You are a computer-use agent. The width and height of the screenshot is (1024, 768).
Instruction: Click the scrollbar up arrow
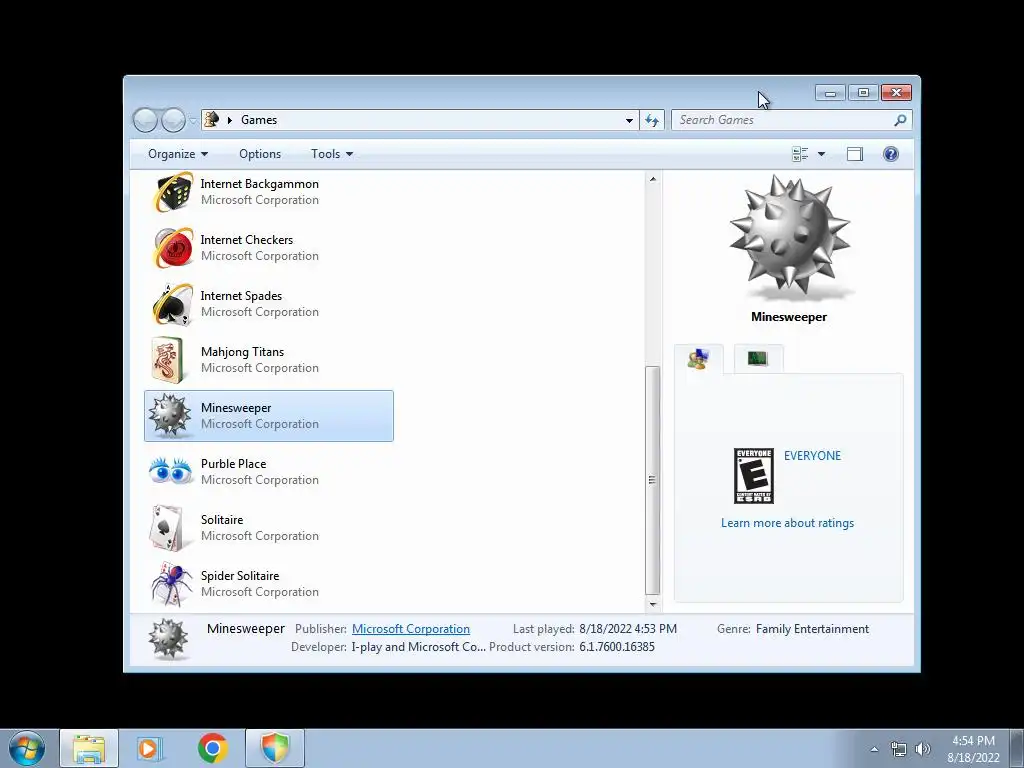(x=652, y=179)
